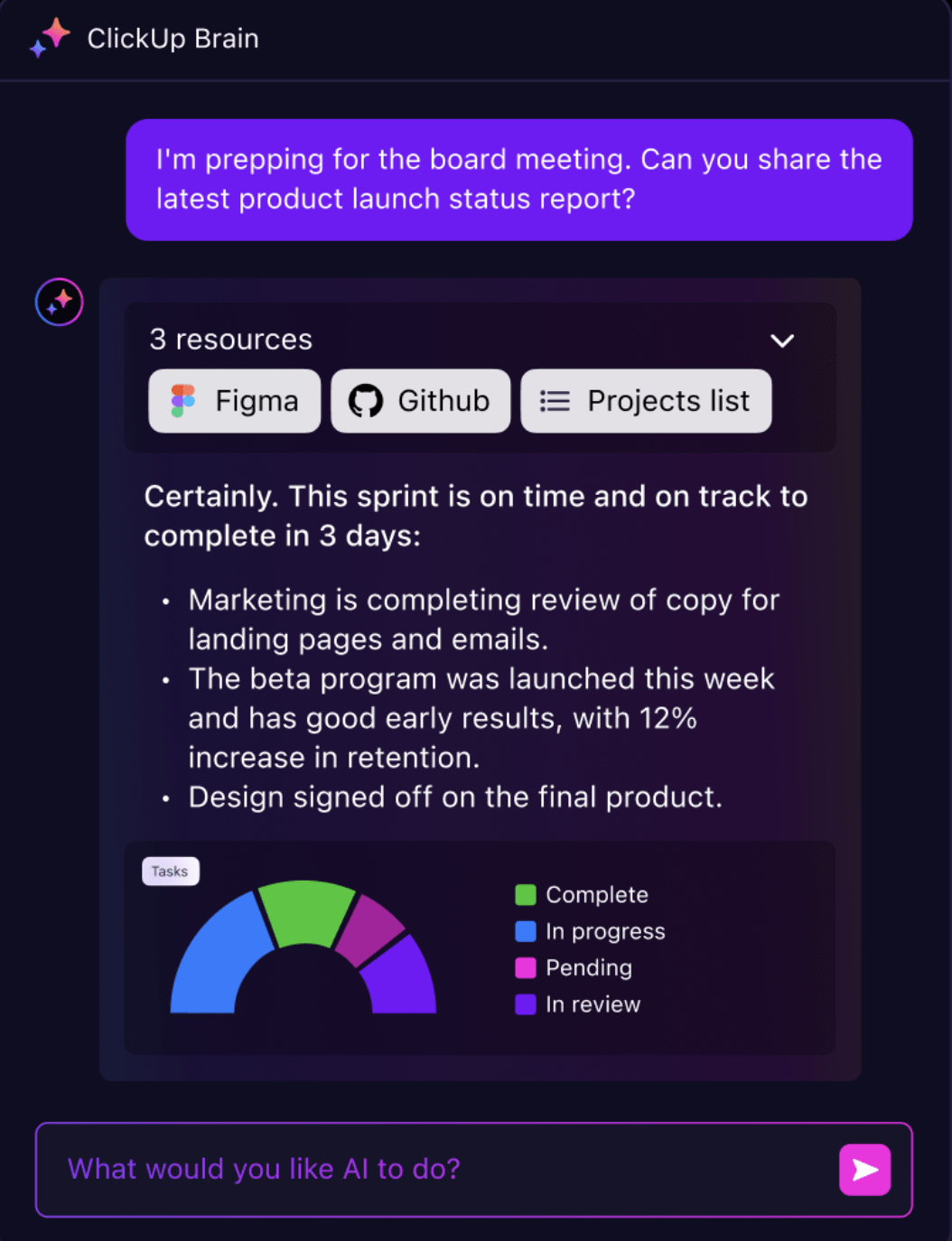
Task: Open the Projects list resource
Action: click(647, 401)
